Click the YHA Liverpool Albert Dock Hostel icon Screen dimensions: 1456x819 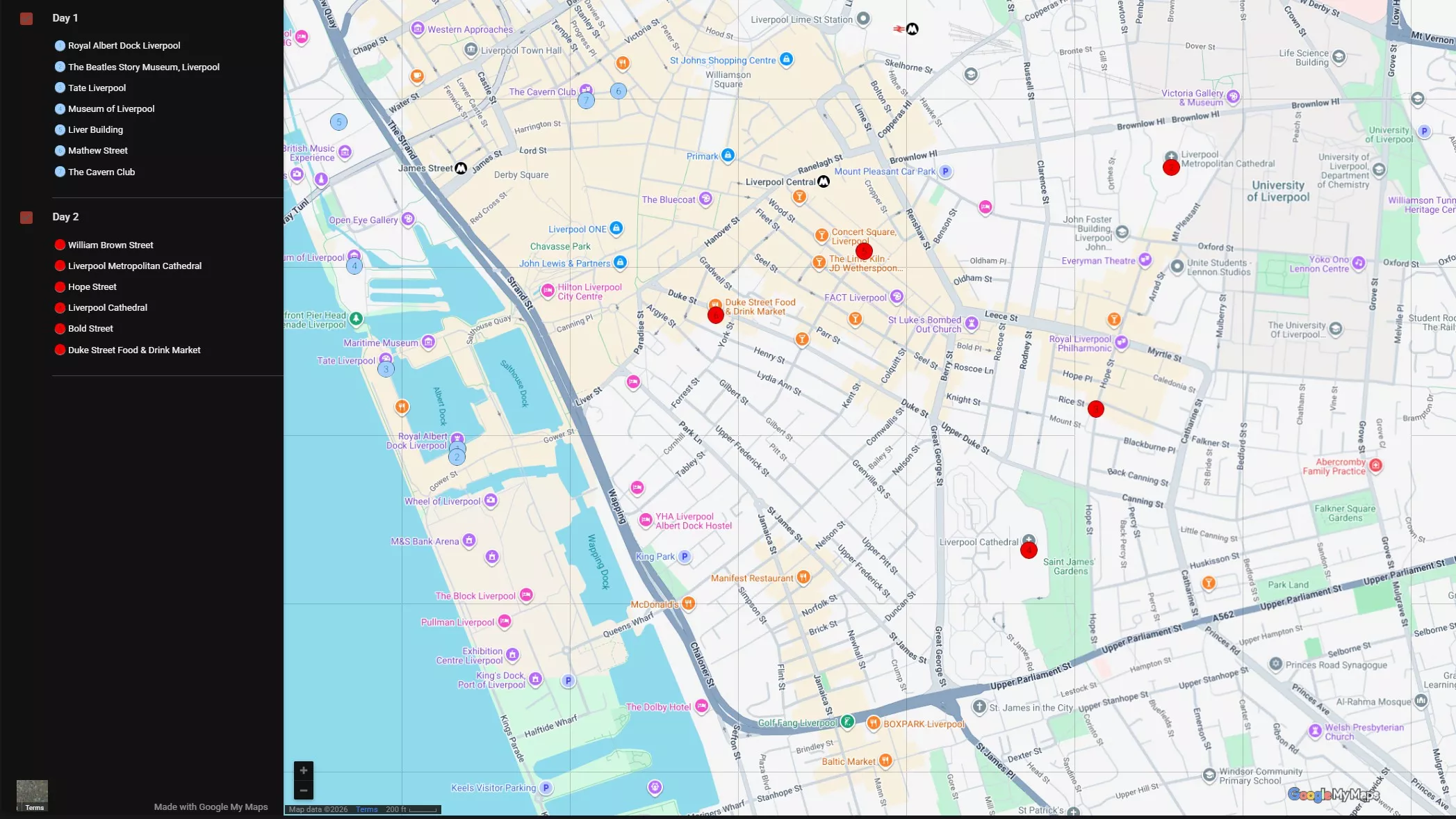coord(646,520)
